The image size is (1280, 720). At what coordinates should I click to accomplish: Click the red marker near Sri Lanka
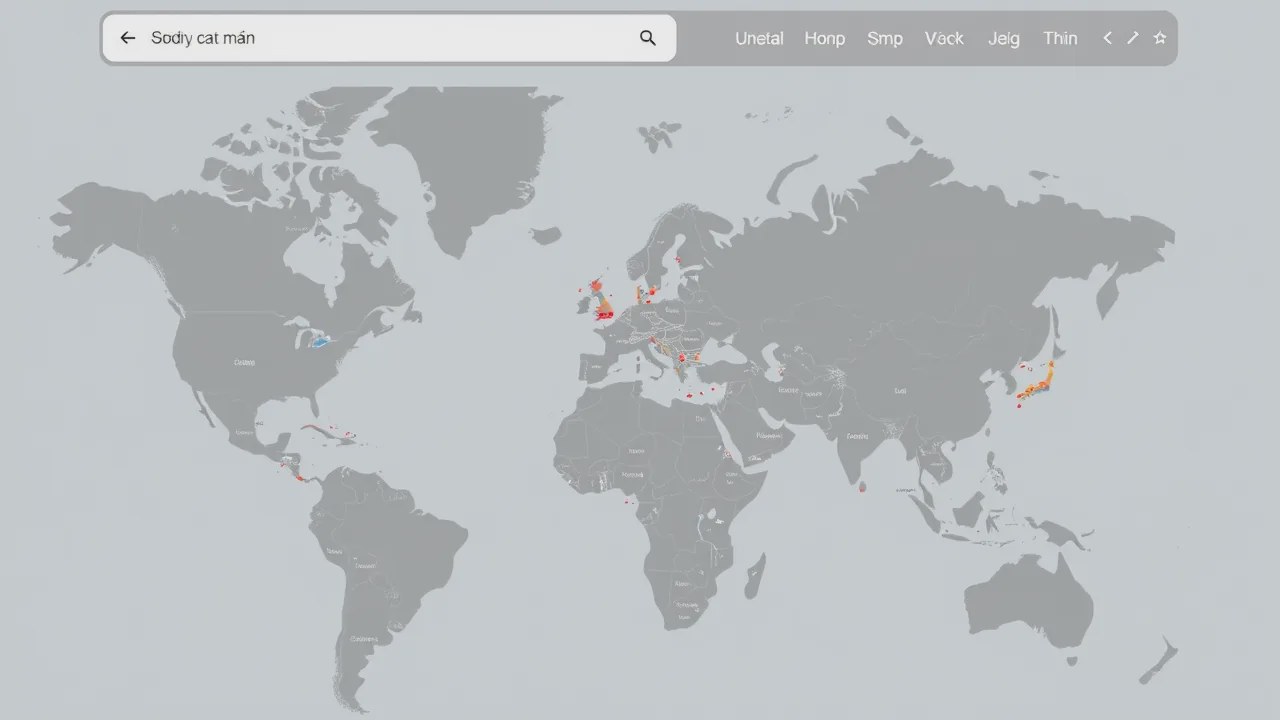(862, 488)
